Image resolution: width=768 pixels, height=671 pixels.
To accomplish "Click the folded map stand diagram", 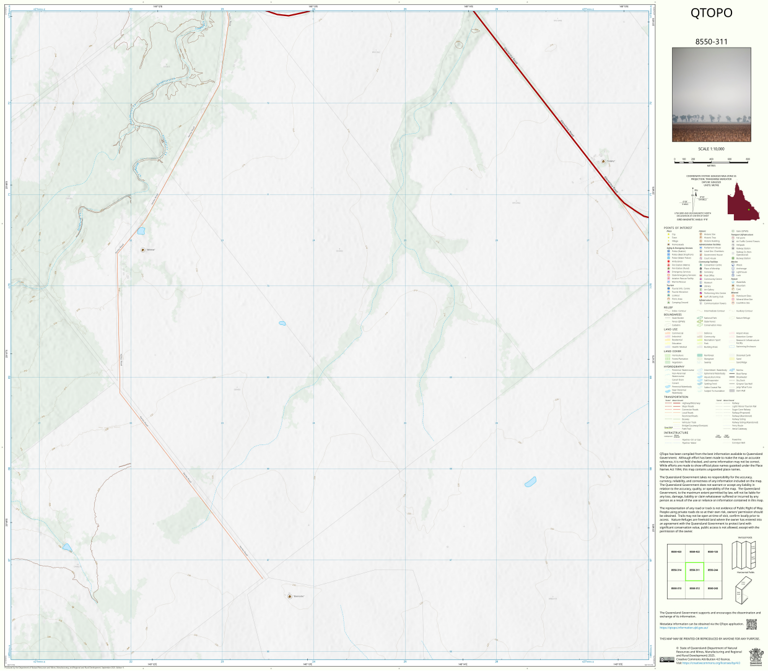I will [x=743, y=590].
